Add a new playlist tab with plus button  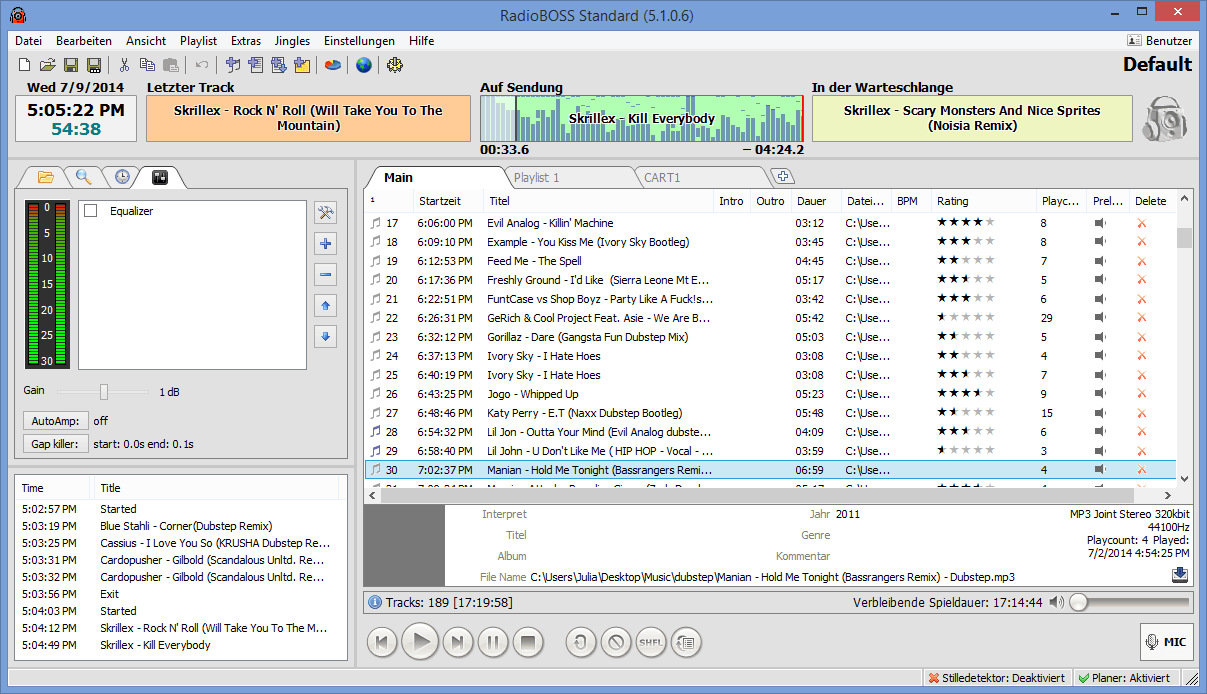coord(784,175)
